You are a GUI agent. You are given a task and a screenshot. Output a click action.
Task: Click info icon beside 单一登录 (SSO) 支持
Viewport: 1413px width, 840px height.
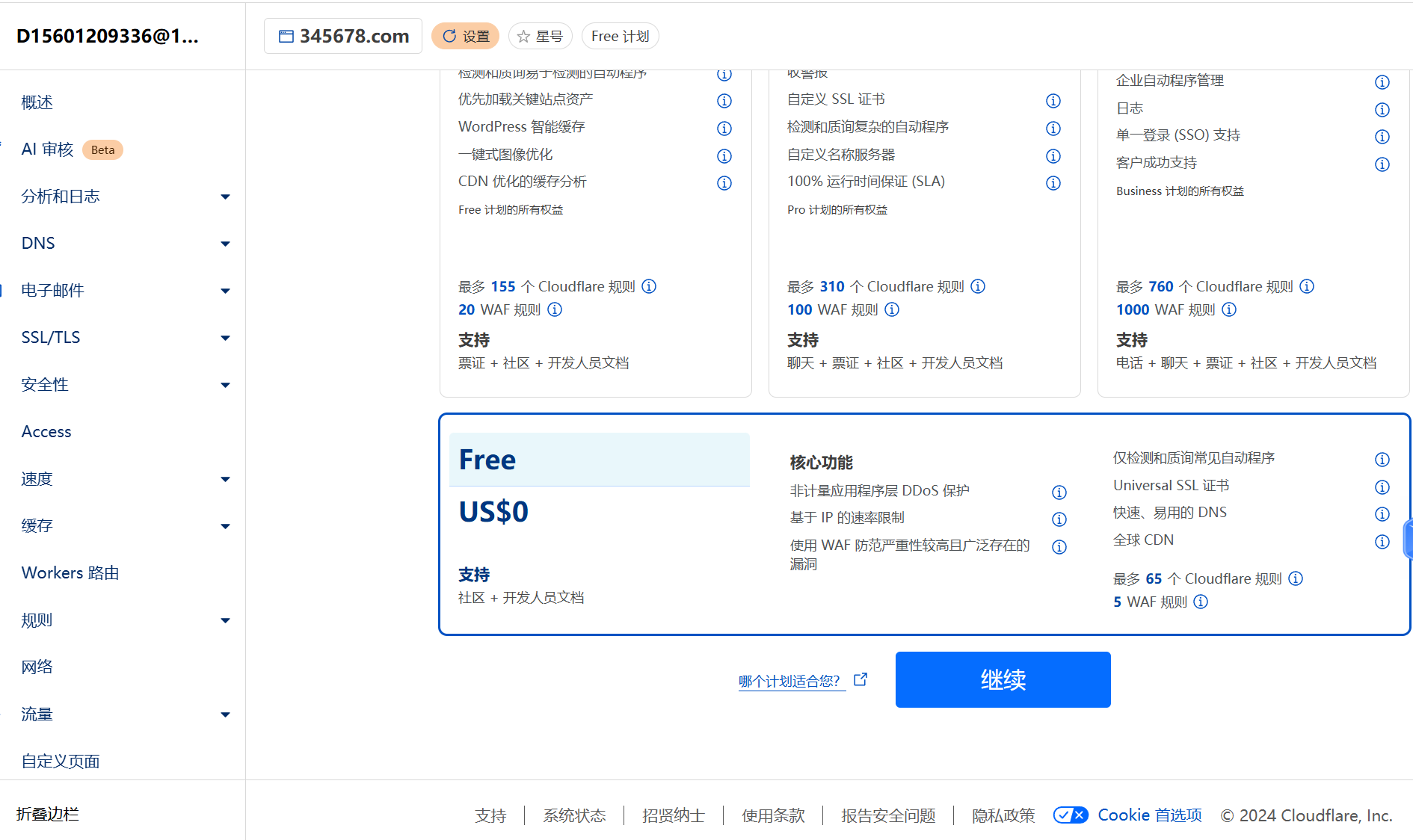tap(1382, 137)
